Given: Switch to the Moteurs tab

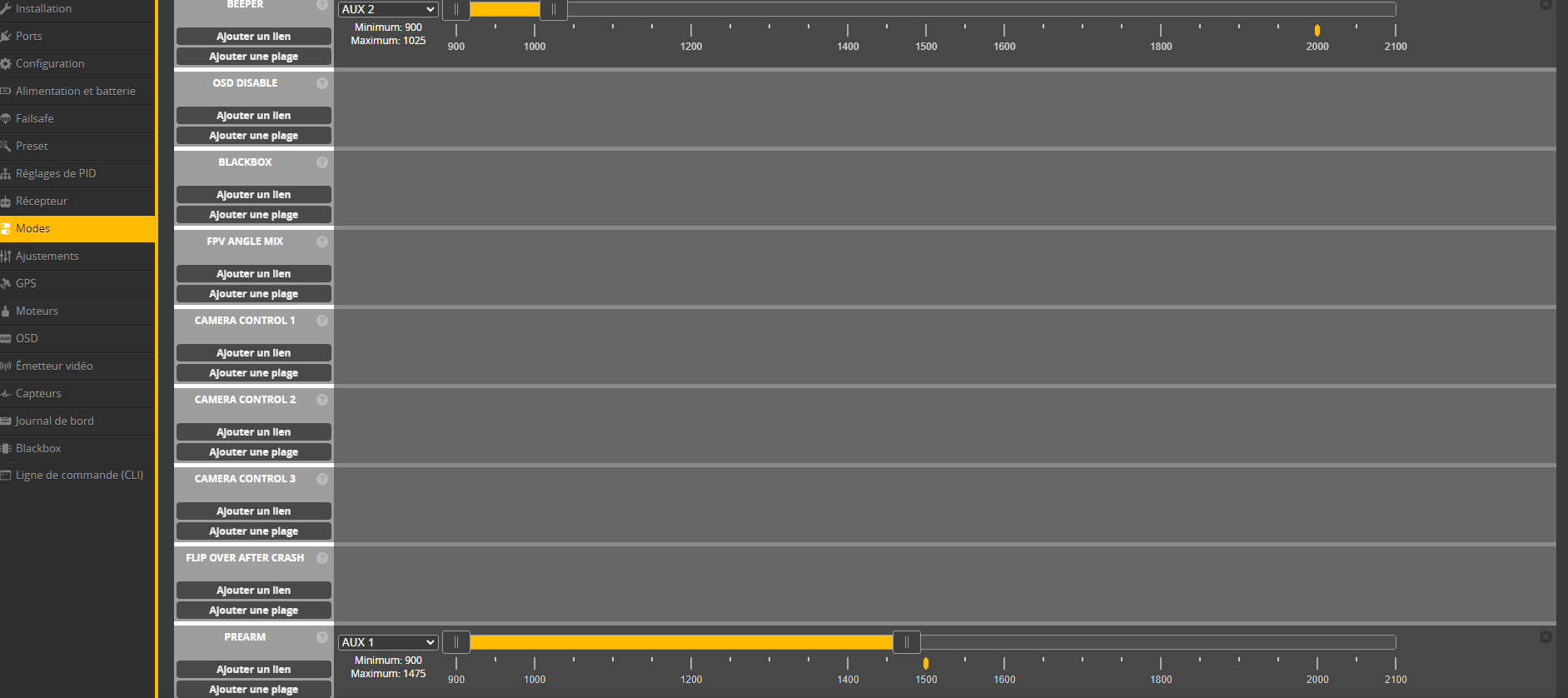Looking at the screenshot, I should point(37,311).
